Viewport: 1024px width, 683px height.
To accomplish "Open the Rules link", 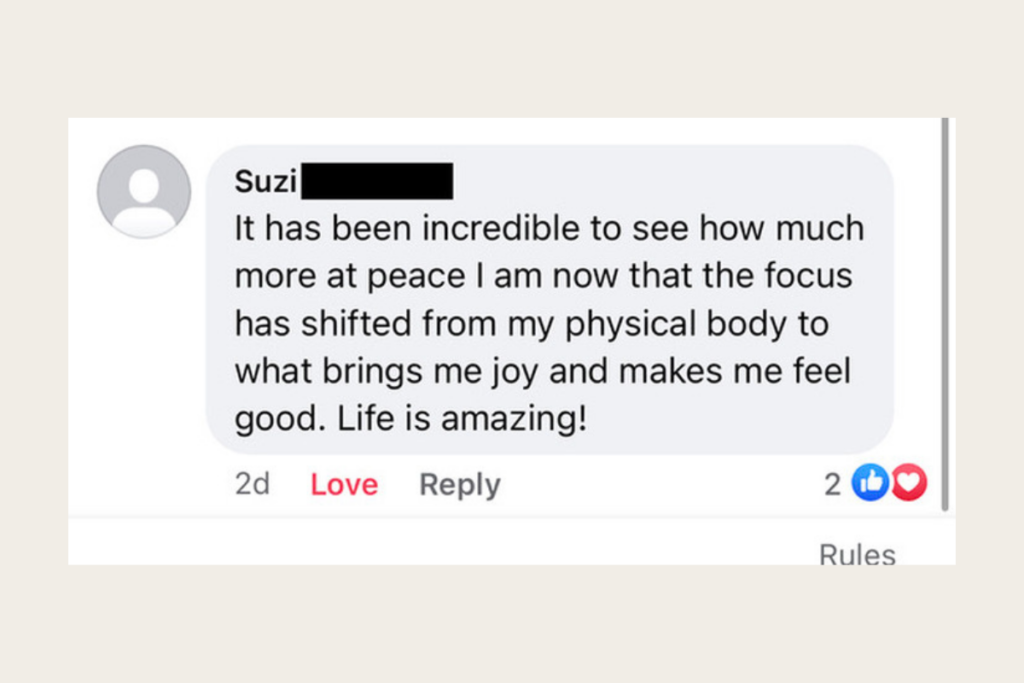I will [x=857, y=554].
